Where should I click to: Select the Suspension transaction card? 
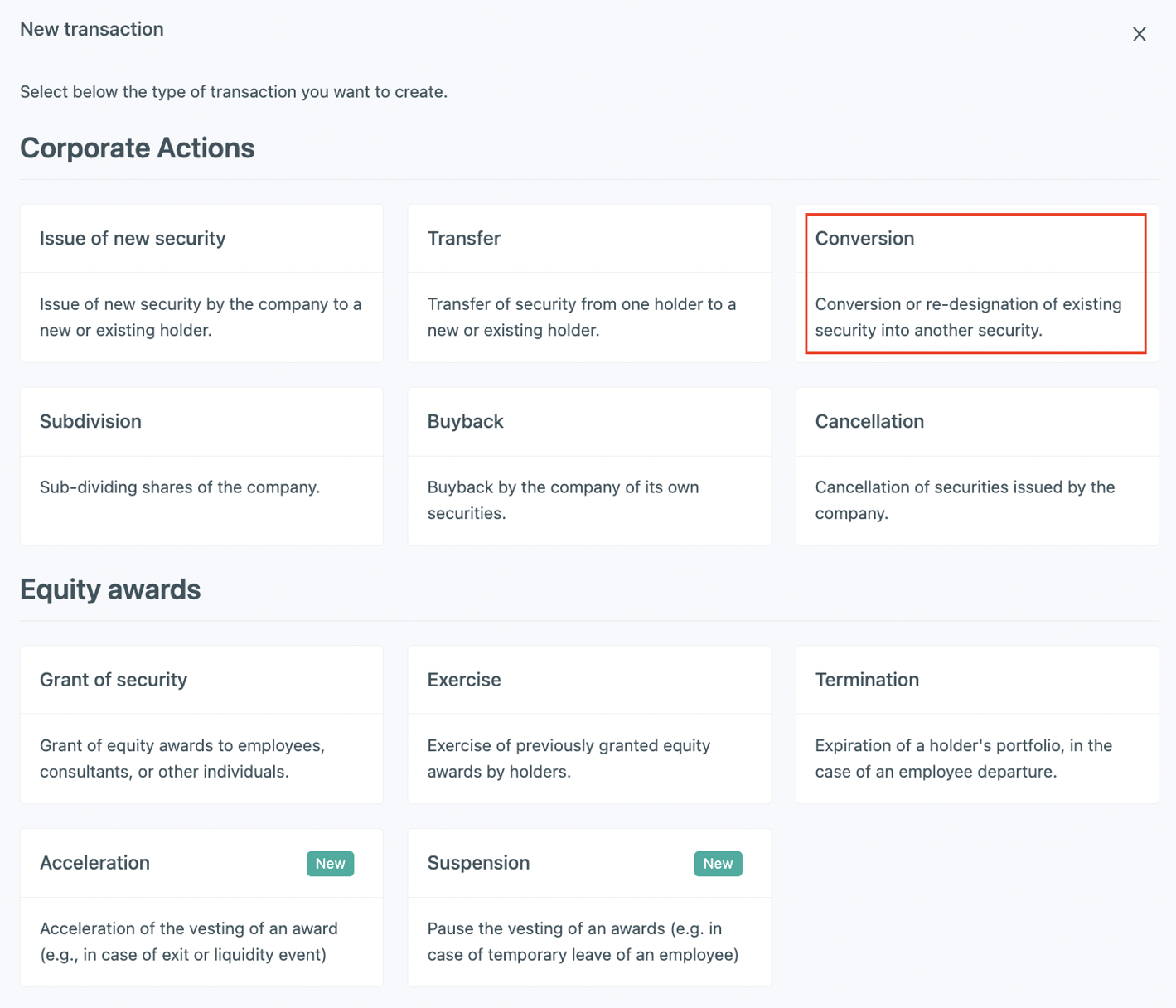(588, 907)
